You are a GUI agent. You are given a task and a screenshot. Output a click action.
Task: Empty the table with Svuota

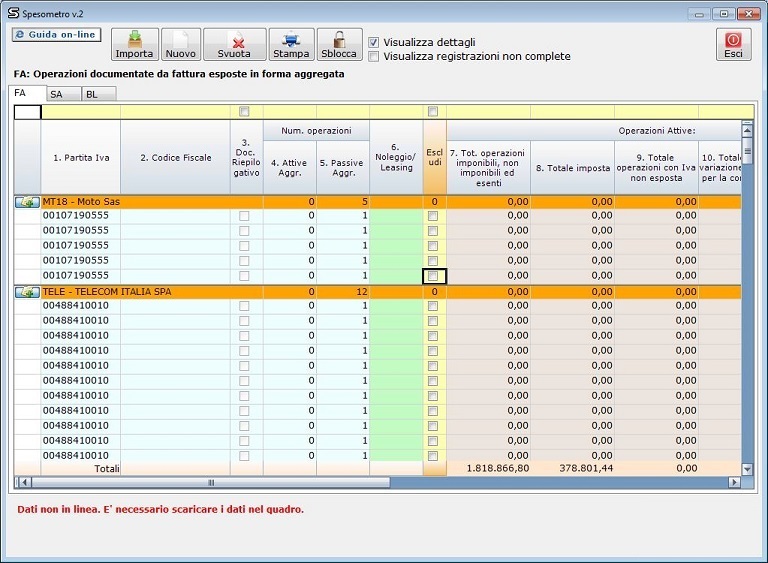pyautogui.click(x=235, y=44)
